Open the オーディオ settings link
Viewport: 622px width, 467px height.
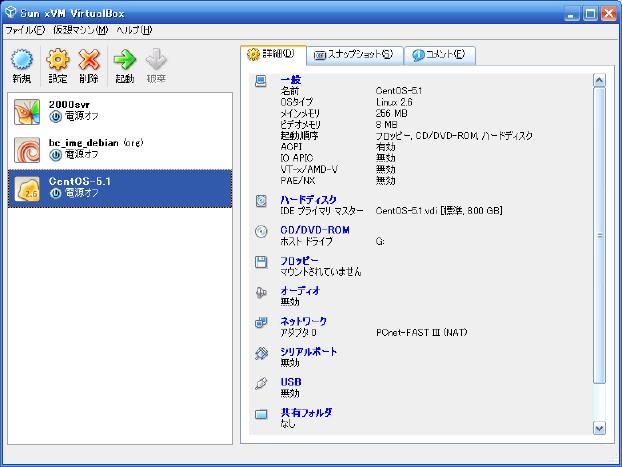click(300, 291)
